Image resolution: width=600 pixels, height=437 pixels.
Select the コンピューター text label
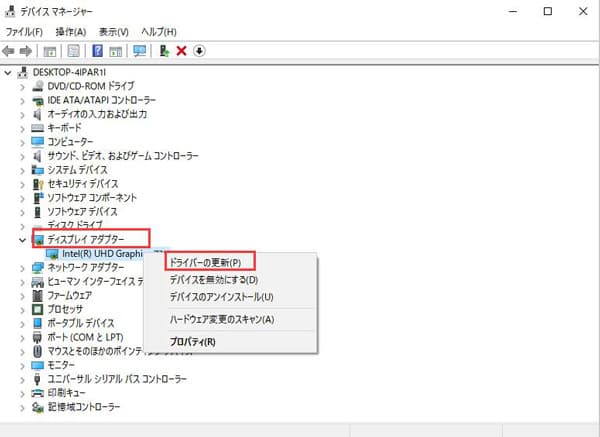click(70, 142)
